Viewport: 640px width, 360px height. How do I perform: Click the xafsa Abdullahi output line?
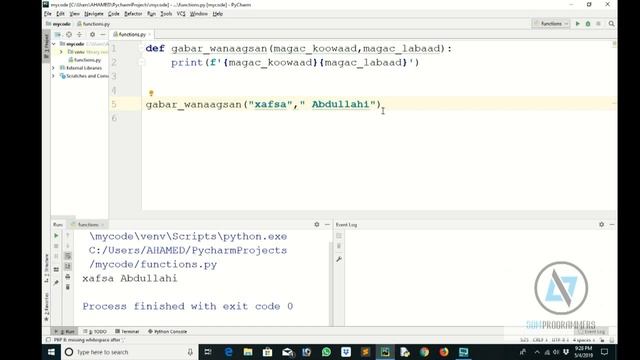[x=130, y=278]
